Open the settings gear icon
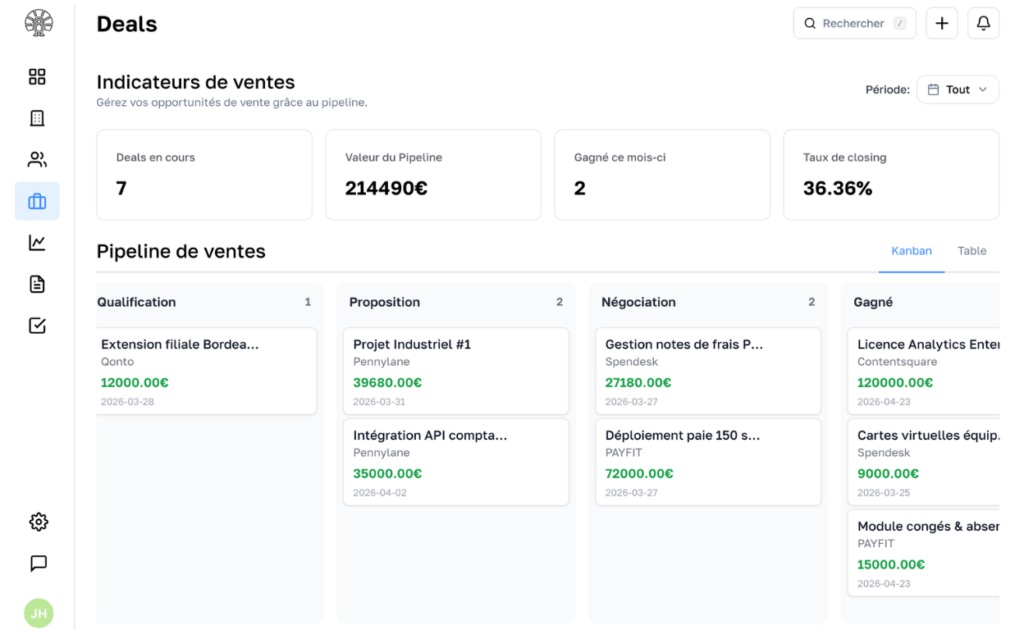 click(x=38, y=521)
